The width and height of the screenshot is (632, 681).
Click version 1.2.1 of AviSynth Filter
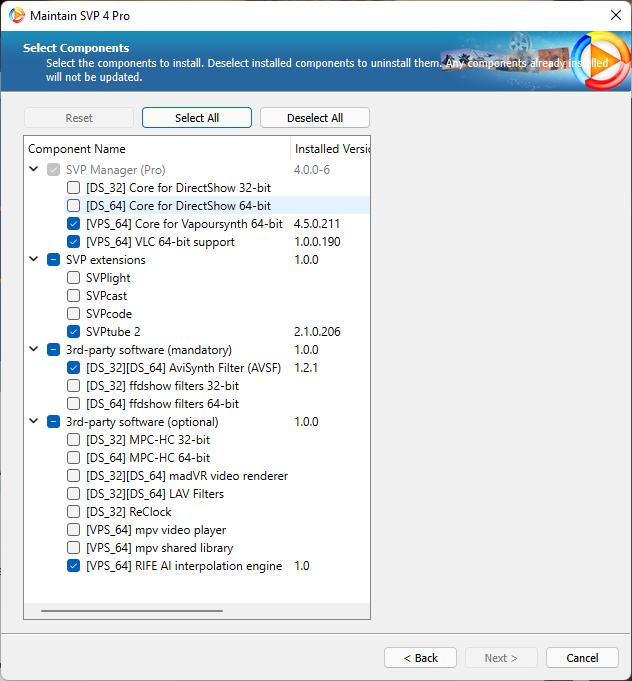306,368
